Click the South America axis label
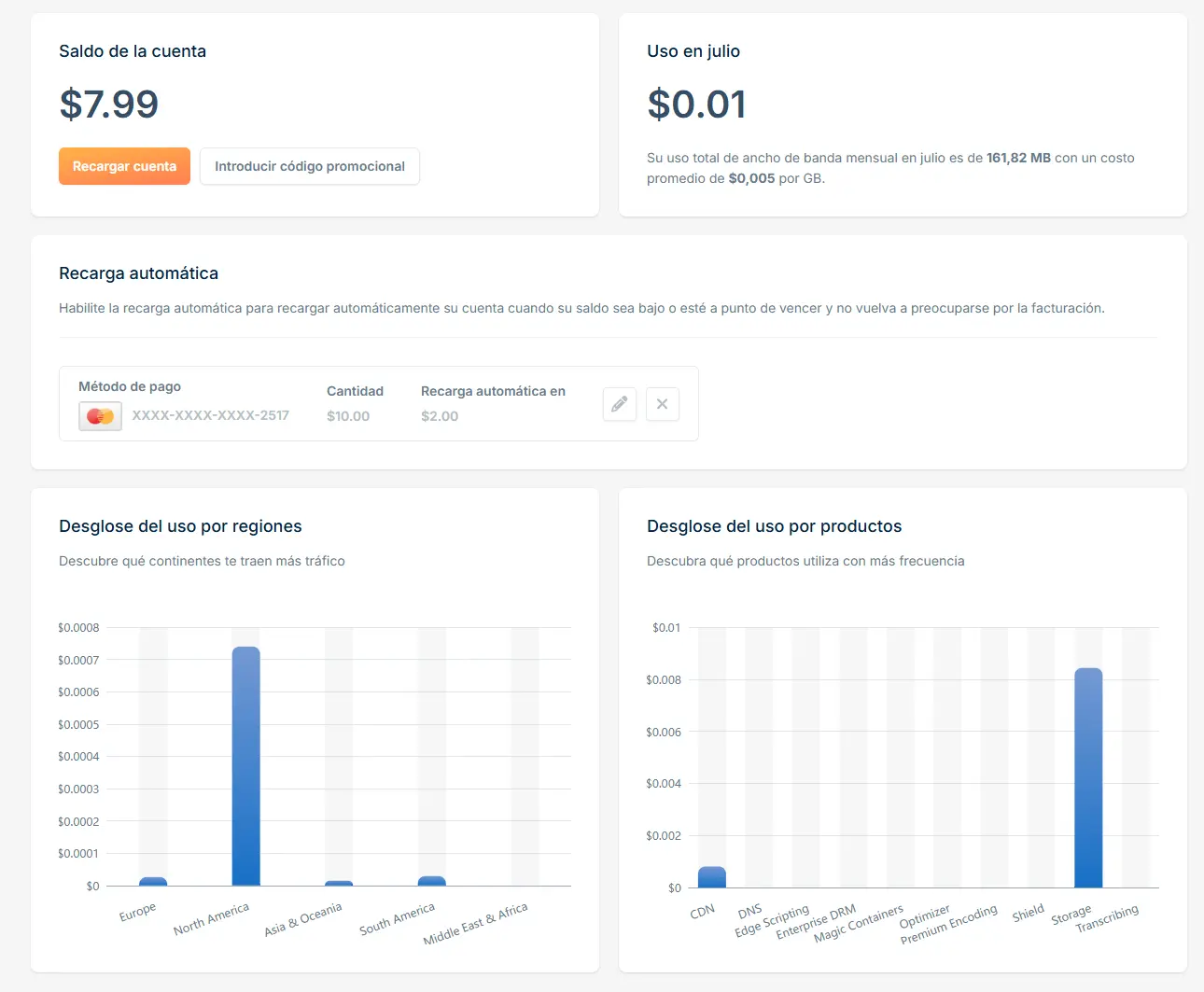Viewport: 1204px width, 992px height. (397, 919)
